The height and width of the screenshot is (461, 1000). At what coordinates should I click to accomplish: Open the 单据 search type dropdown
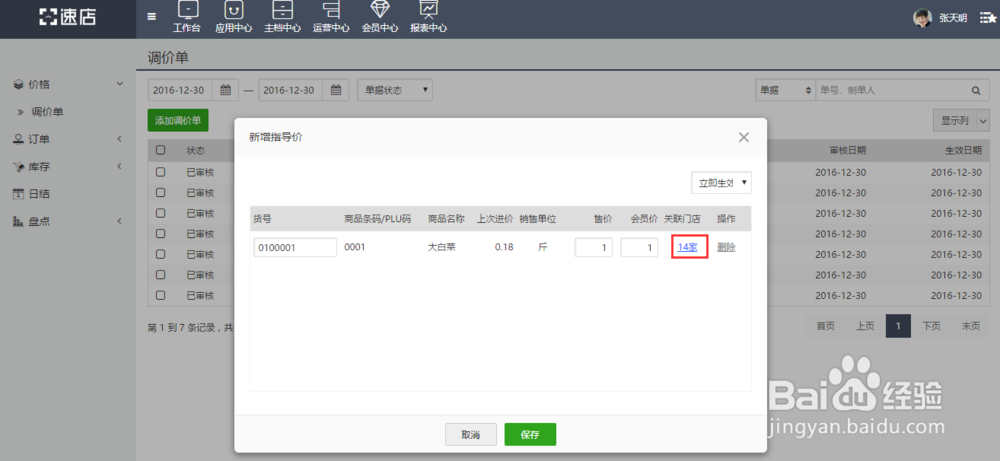[x=784, y=91]
